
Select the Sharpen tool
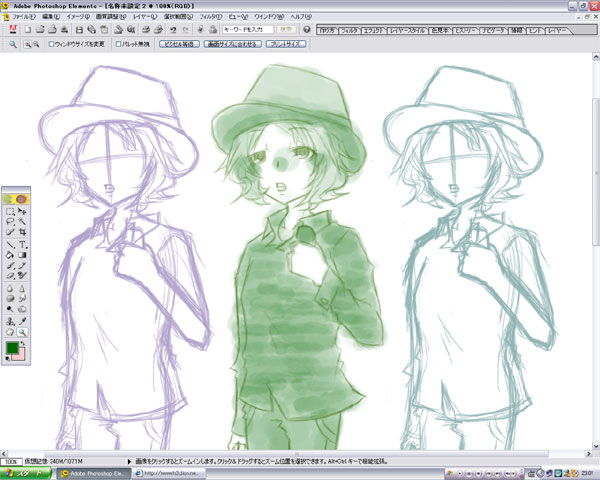22,288
